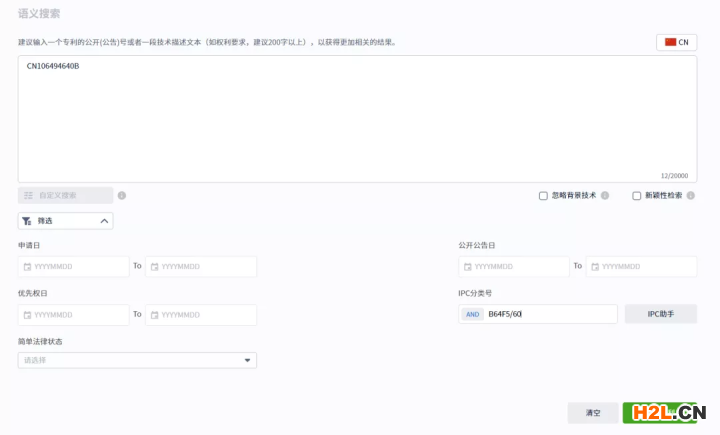Open the simple legal status dropdown
Image resolution: width=720 pixels, height=435 pixels.
pos(137,360)
